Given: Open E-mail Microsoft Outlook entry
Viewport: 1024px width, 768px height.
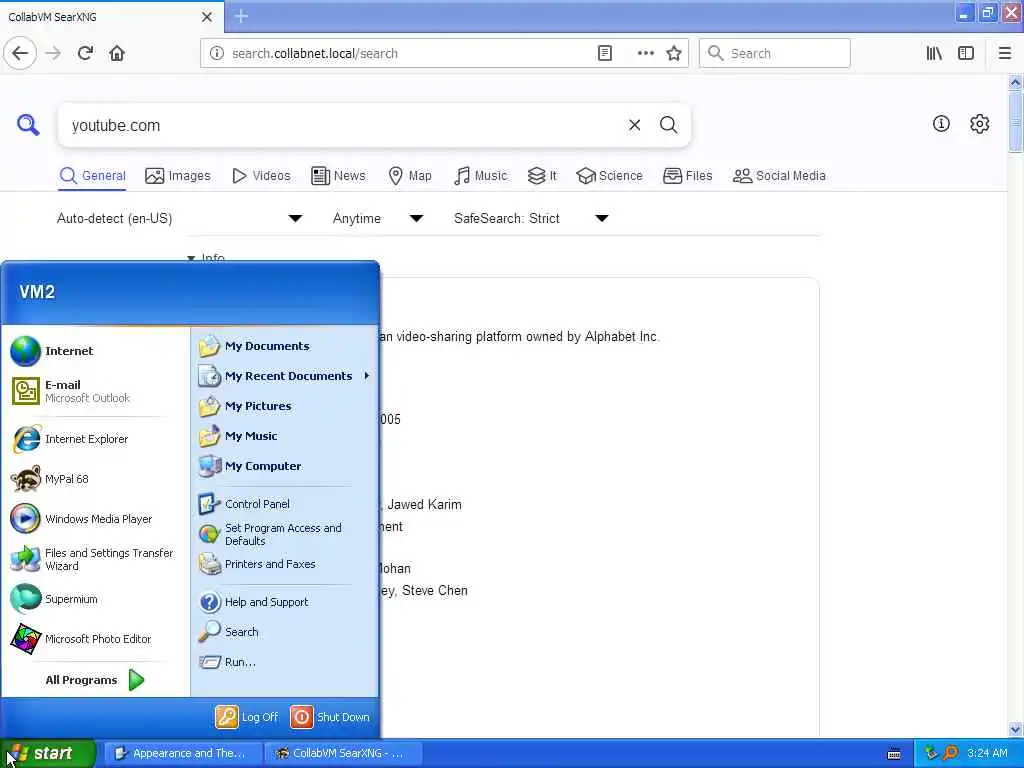Looking at the screenshot, I should pos(93,391).
